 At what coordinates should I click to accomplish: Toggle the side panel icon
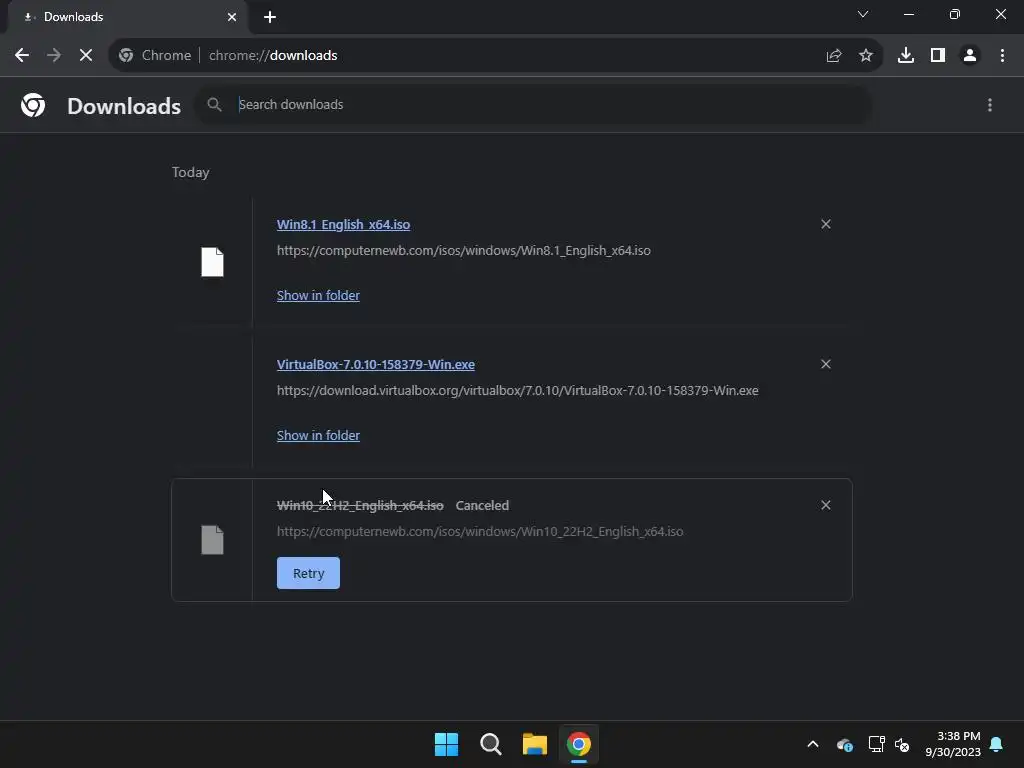click(938, 56)
